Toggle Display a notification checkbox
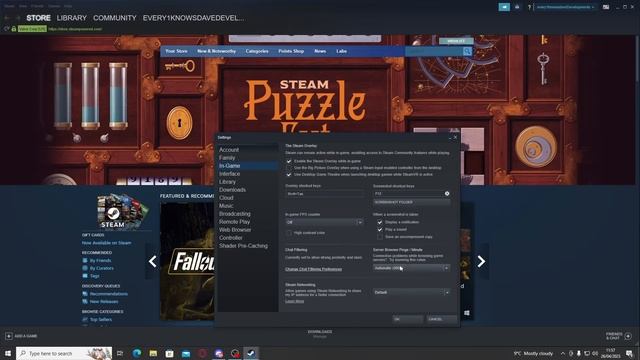The image size is (640, 360). (x=380, y=222)
